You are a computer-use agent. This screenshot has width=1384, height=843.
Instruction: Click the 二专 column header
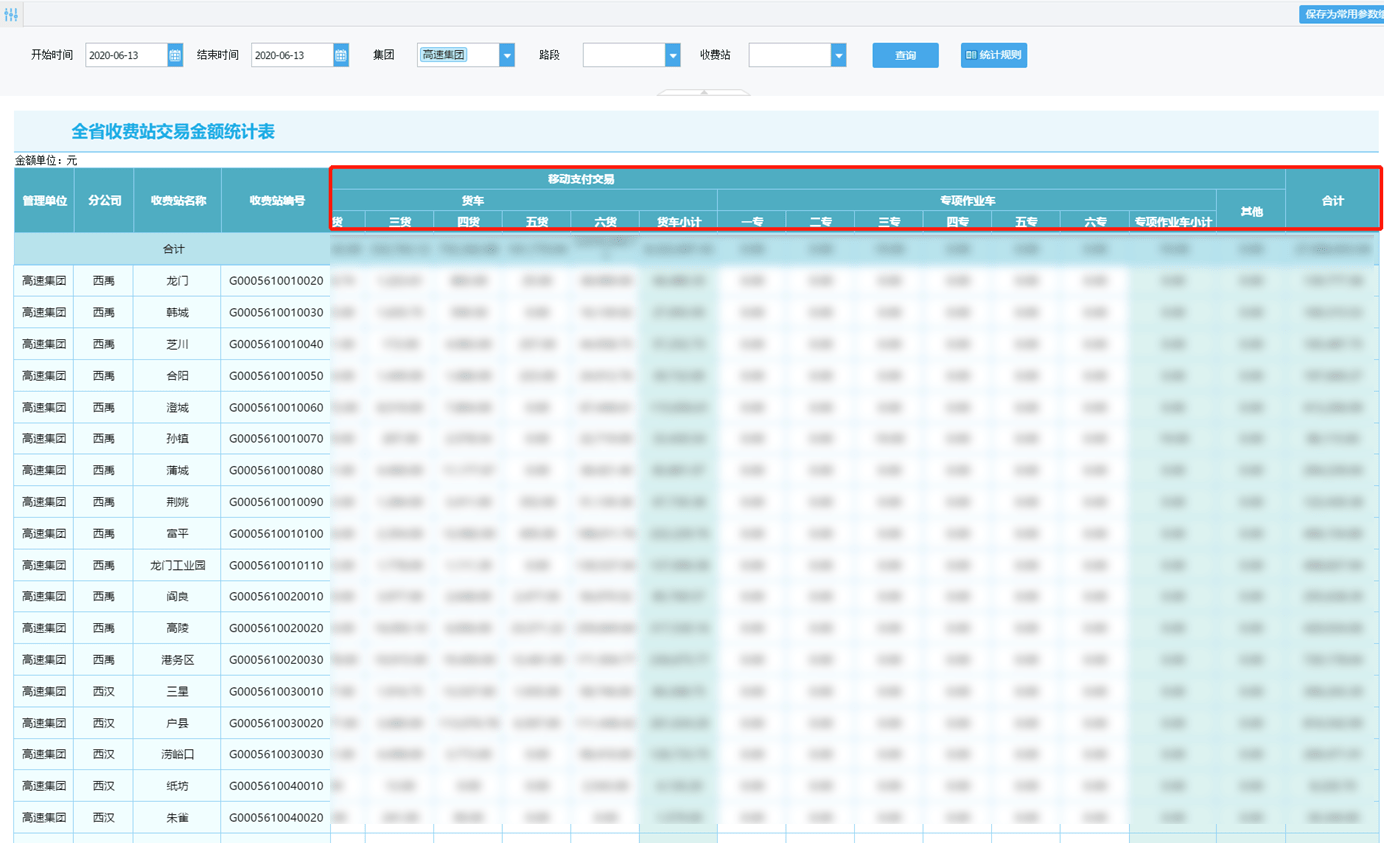click(x=821, y=222)
